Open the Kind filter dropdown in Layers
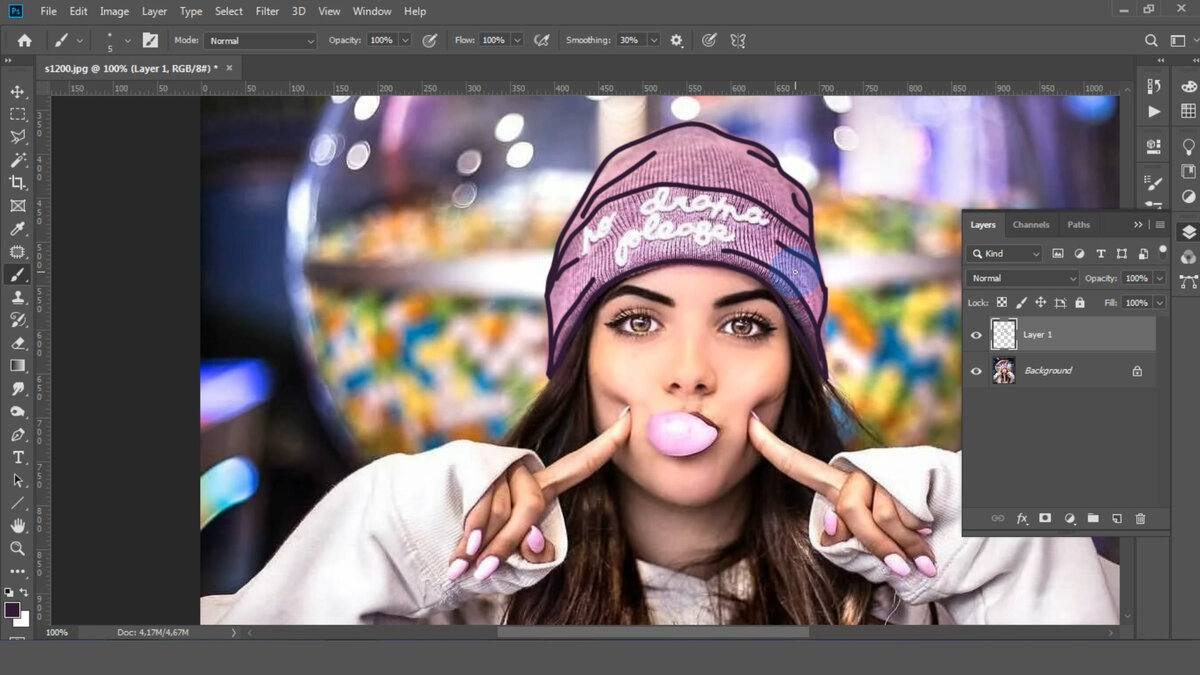 1005,254
